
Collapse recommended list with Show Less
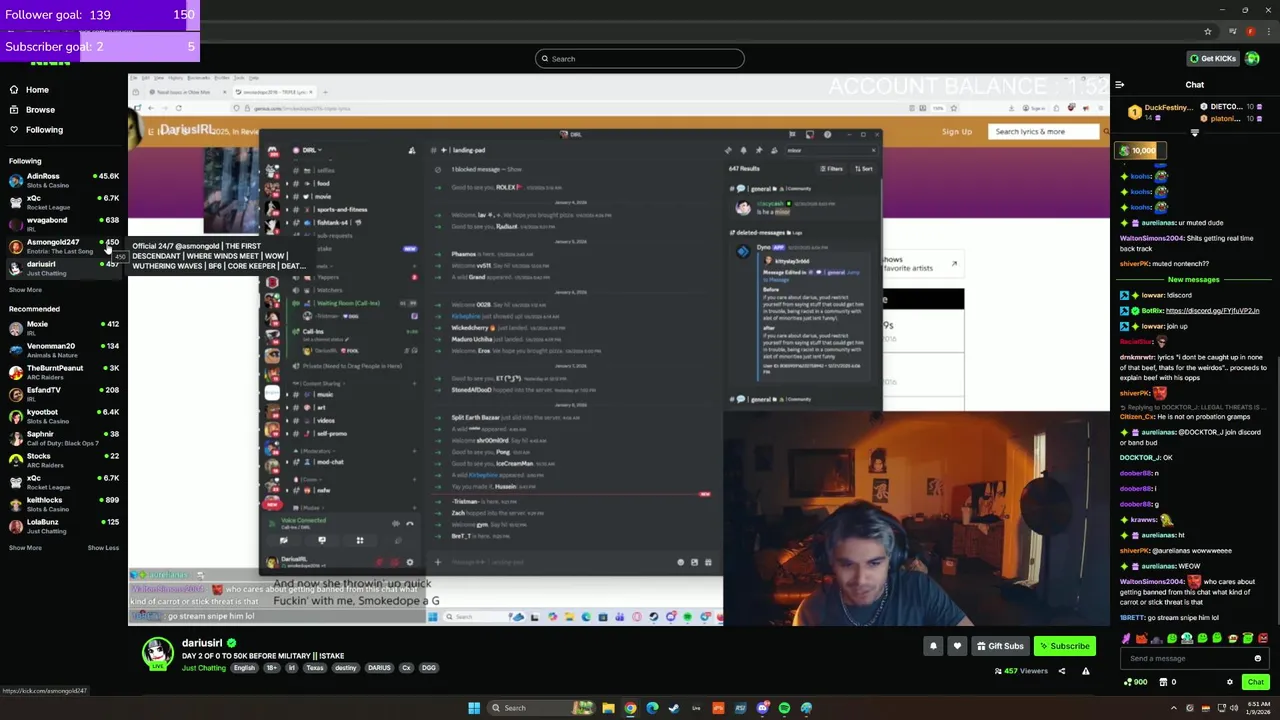(103, 548)
